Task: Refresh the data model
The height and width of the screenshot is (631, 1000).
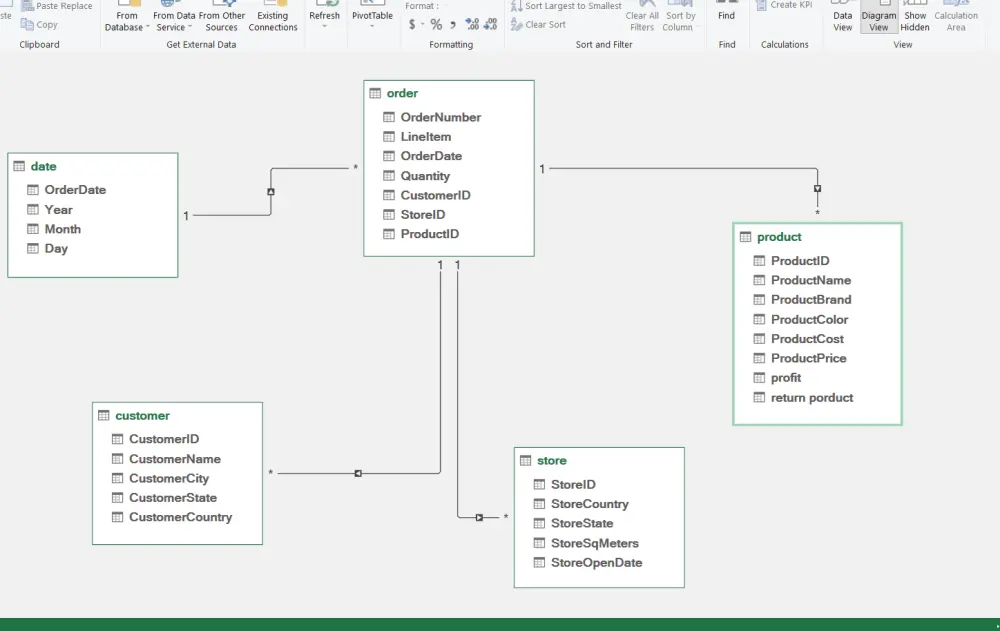Action: (x=324, y=12)
